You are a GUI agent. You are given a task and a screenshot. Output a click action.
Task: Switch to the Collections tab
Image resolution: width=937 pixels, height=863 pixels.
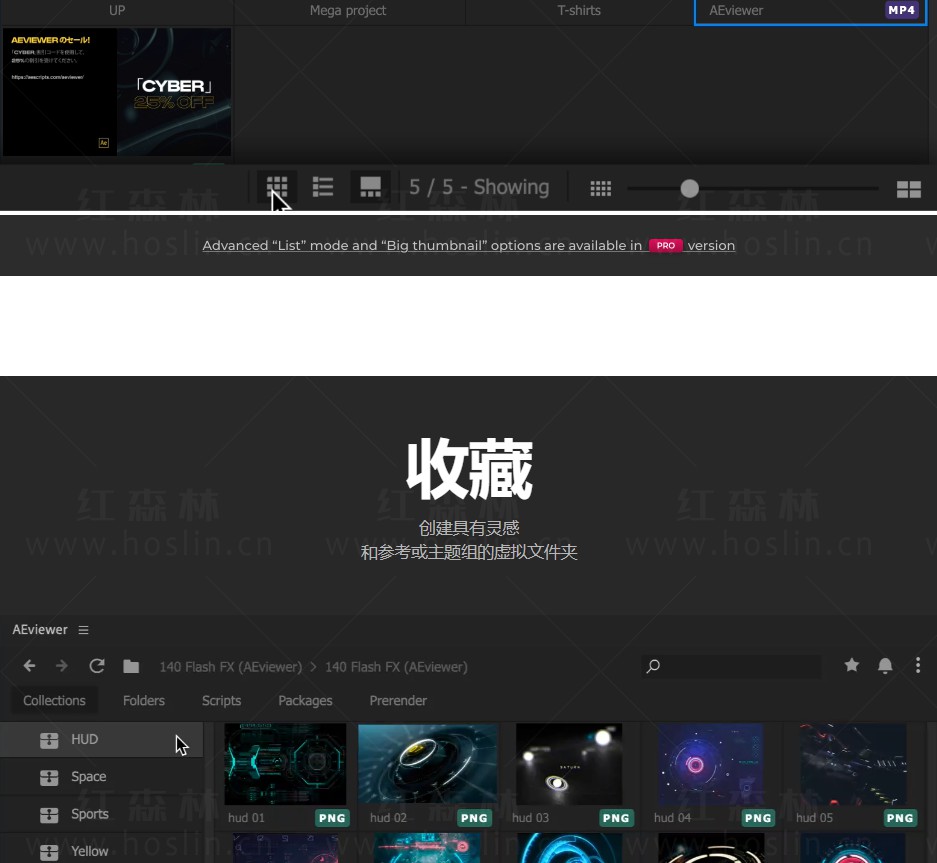click(54, 701)
